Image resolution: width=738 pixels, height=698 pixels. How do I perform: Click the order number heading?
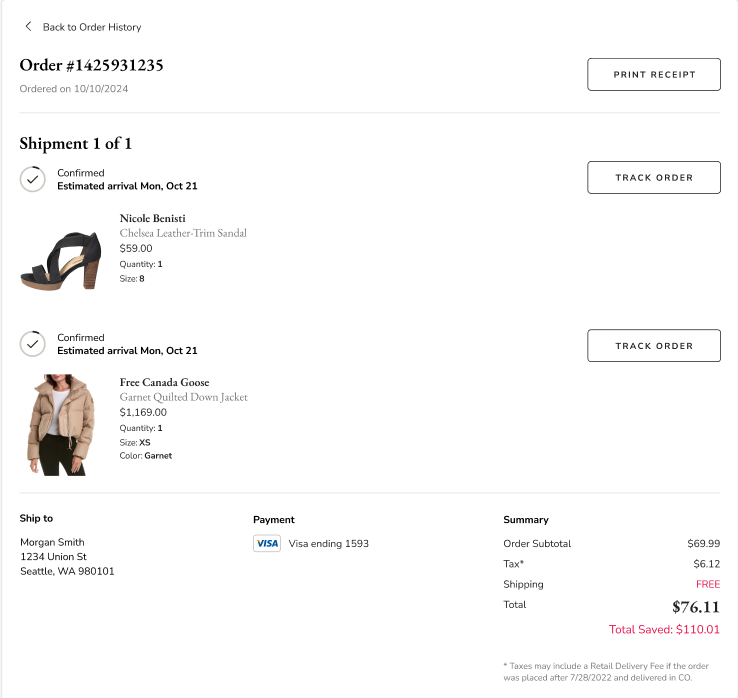(91, 66)
